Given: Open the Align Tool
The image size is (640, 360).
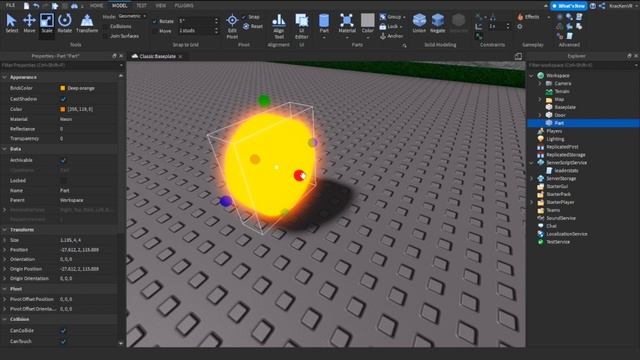Looking at the screenshot, I should tap(279, 26).
